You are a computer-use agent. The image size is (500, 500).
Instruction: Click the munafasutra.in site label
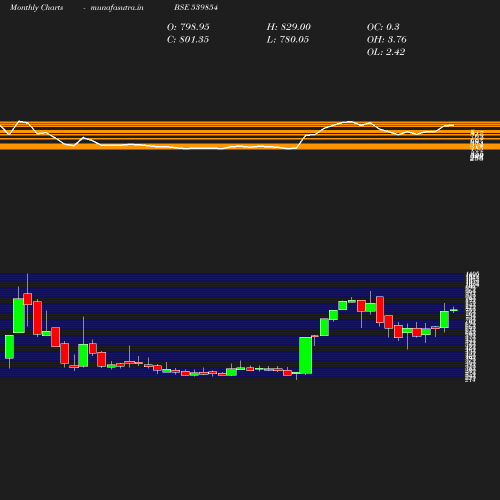point(117,8)
